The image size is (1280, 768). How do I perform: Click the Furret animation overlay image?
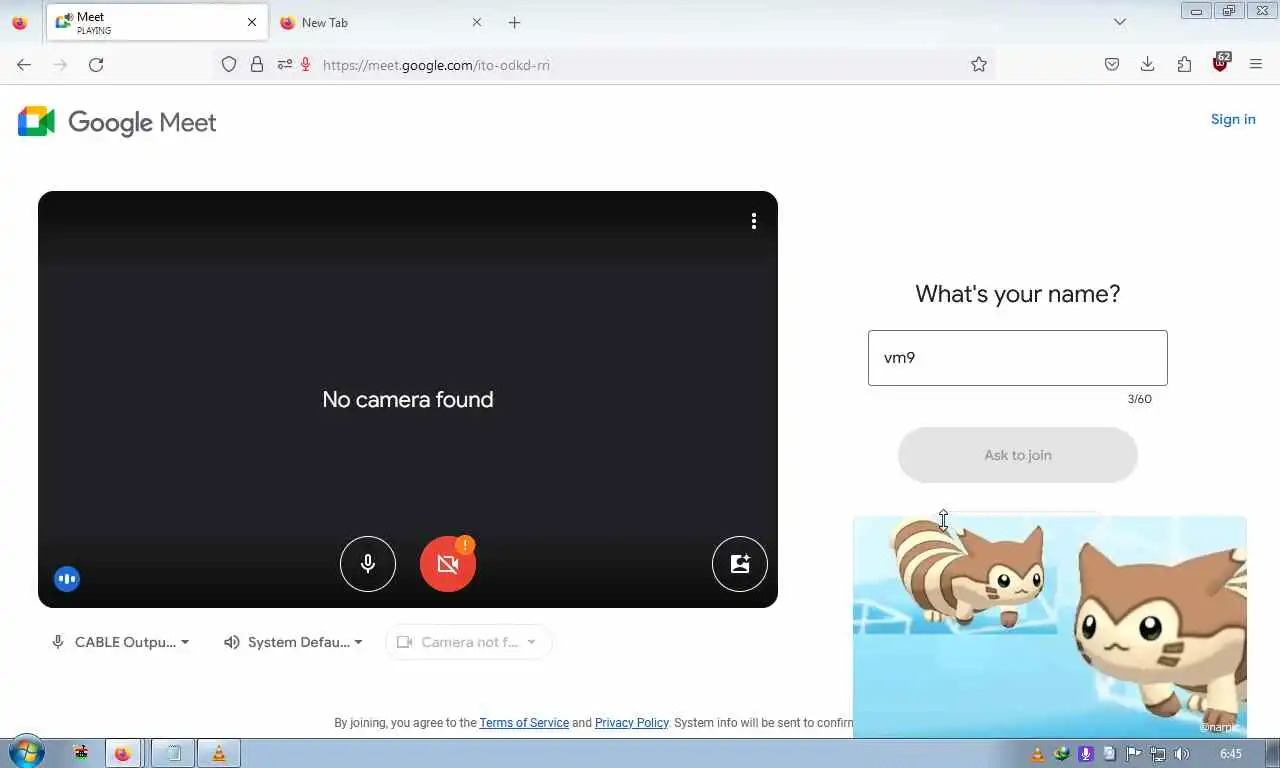[x=1050, y=627]
